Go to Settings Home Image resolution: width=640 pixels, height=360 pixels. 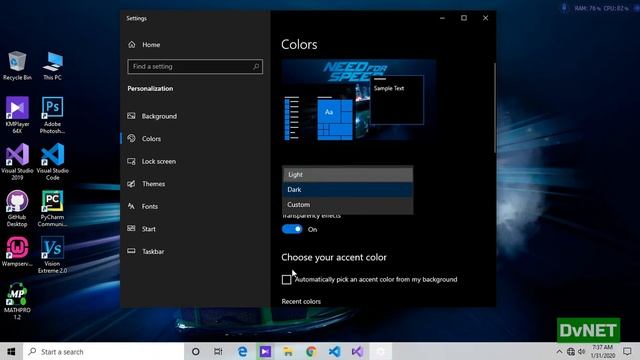click(144, 44)
